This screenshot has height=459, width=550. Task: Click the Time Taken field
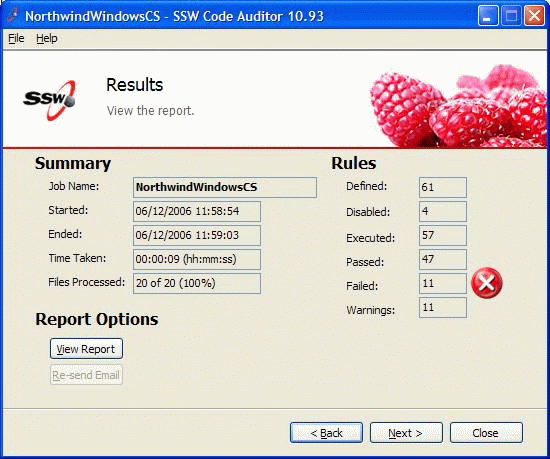pos(197,259)
